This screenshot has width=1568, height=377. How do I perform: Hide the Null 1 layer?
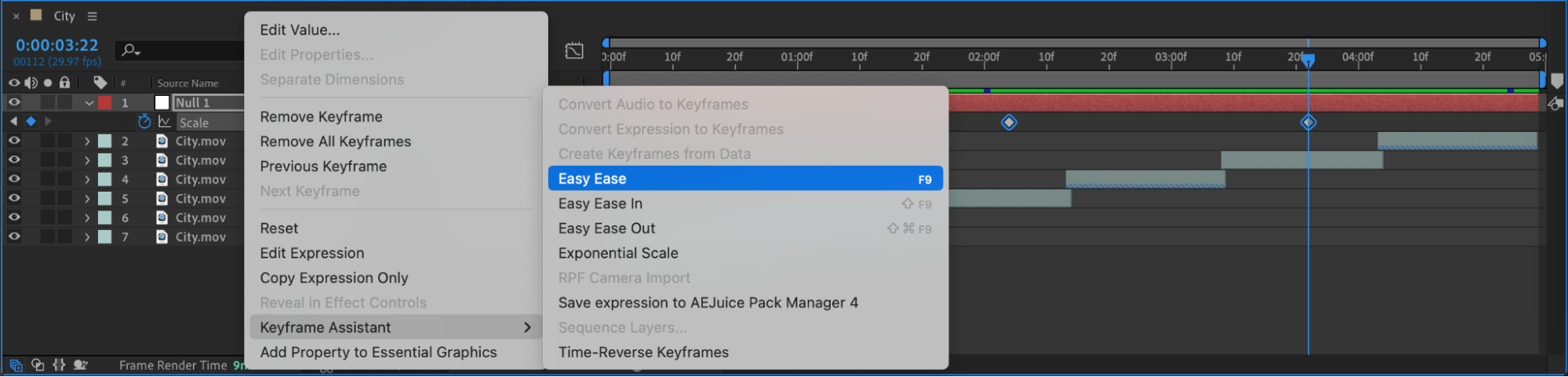point(14,102)
